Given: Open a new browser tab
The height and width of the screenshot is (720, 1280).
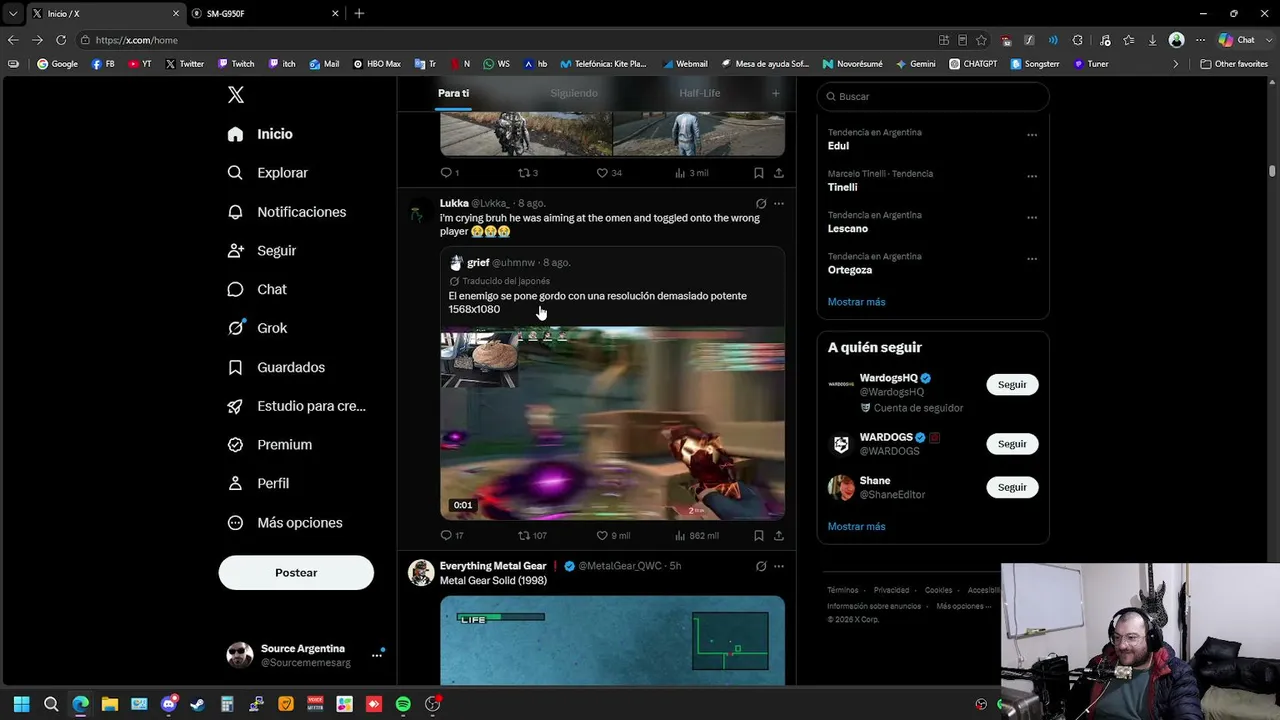Looking at the screenshot, I should point(359,14).
